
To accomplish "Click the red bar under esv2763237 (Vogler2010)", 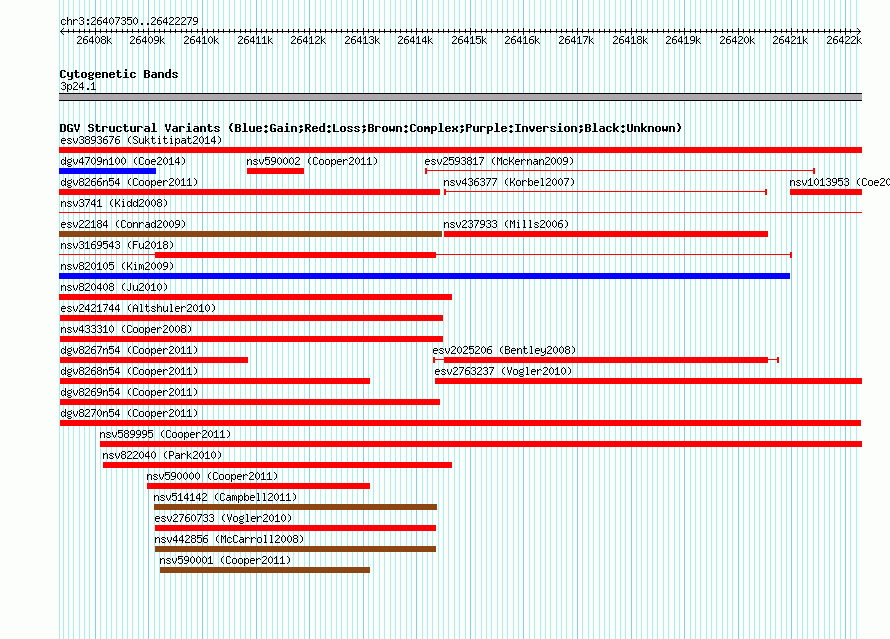I will point(648,381).
